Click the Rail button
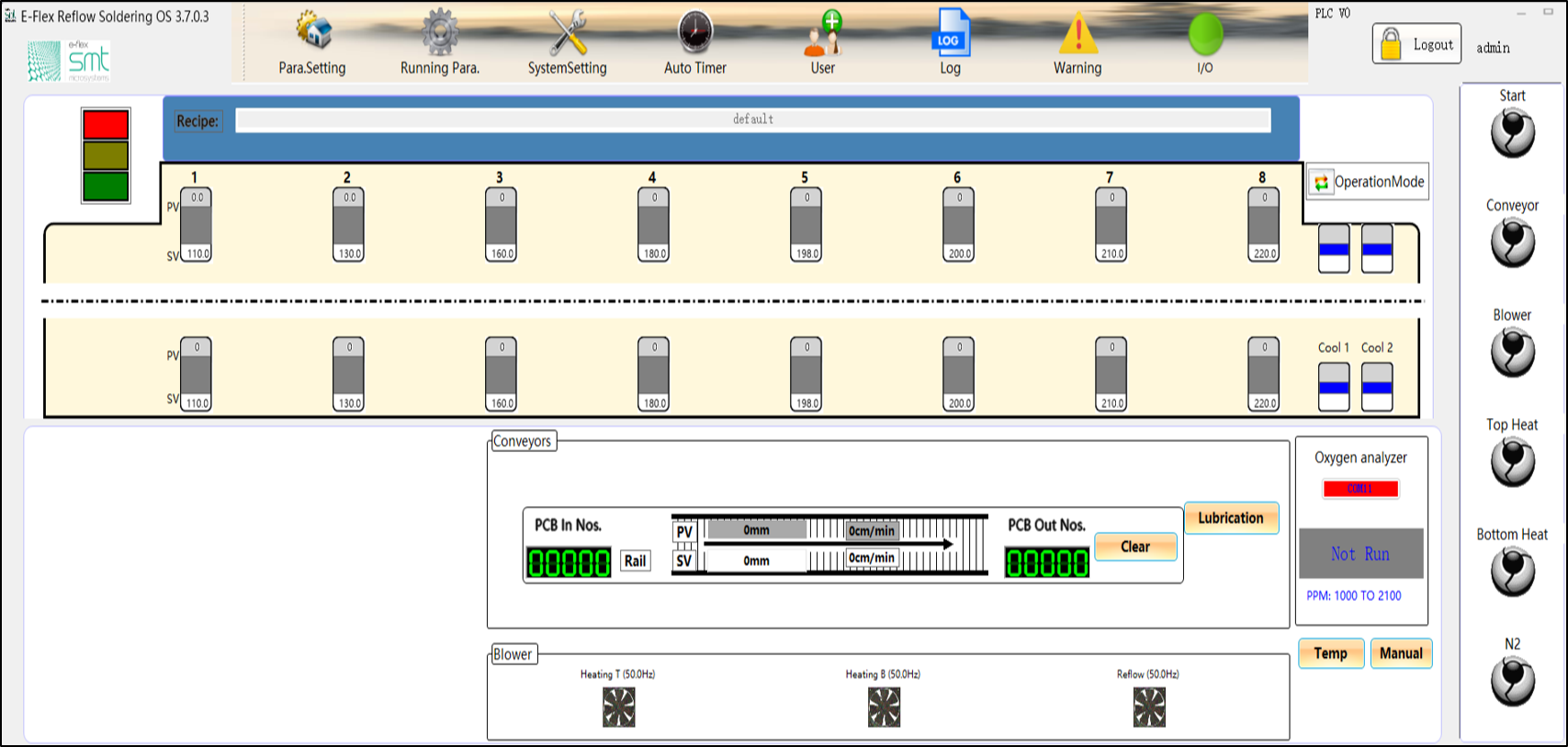The width and height of the screenshot is (1568, 747). [x=636, y=560]
